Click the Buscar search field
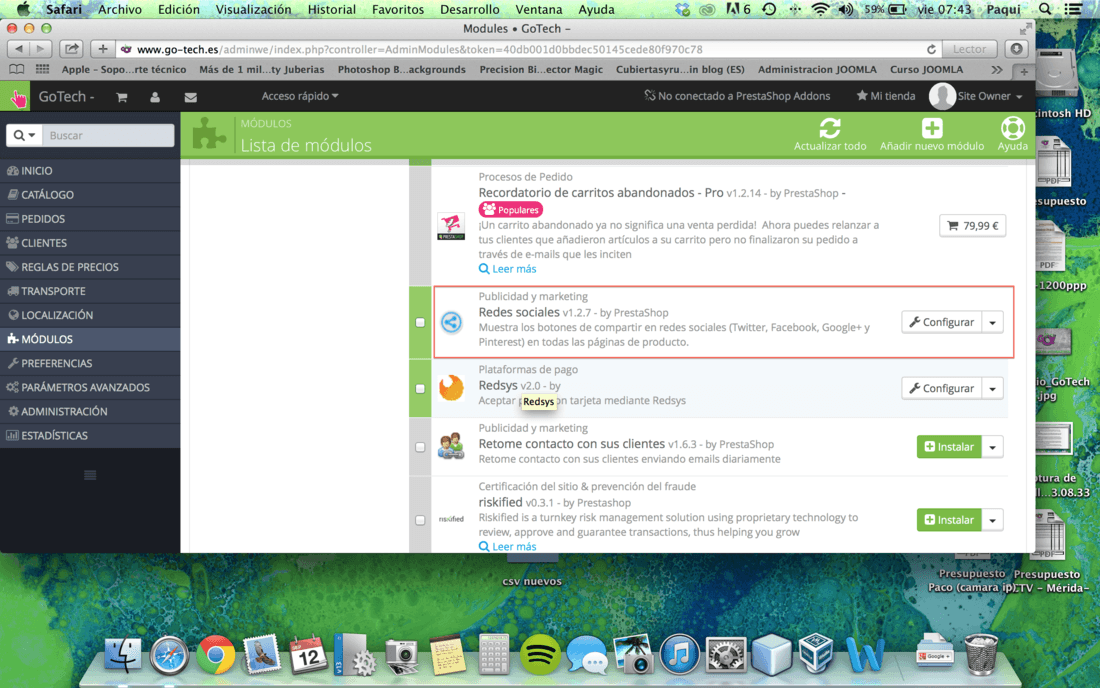 pos(108,135)
